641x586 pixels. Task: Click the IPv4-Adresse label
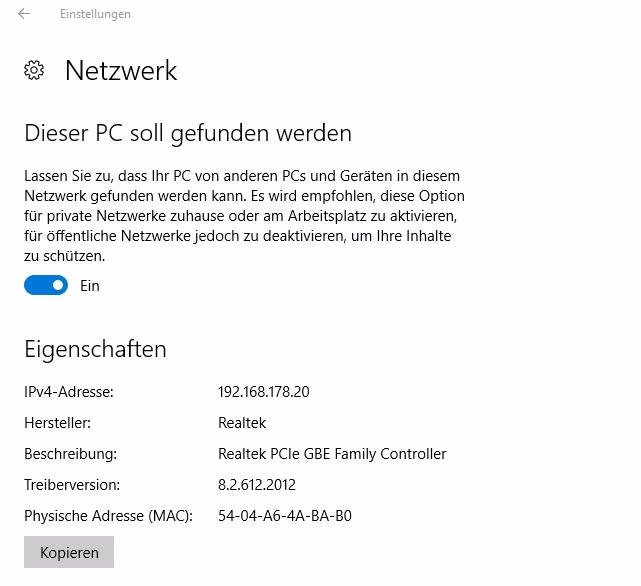(x=69, y=392)
